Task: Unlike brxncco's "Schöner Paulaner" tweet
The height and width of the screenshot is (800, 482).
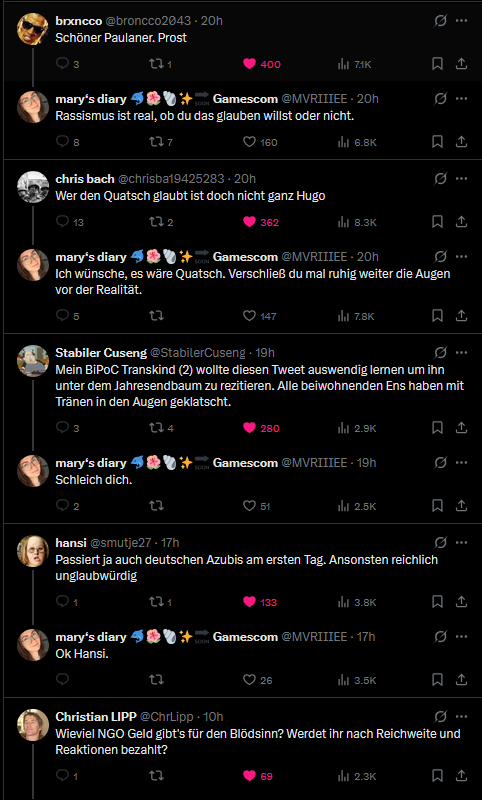Action: 262,64
